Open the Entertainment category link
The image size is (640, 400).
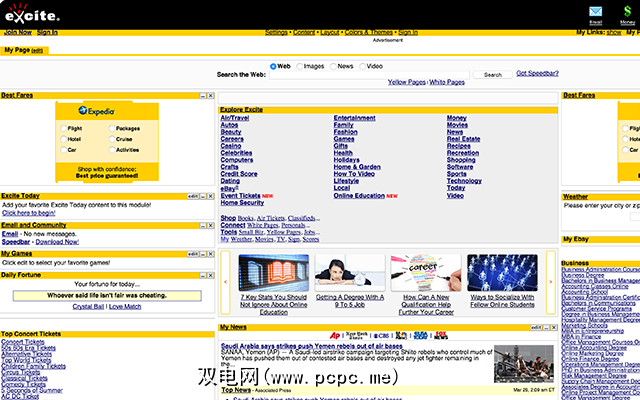point(354,118)
